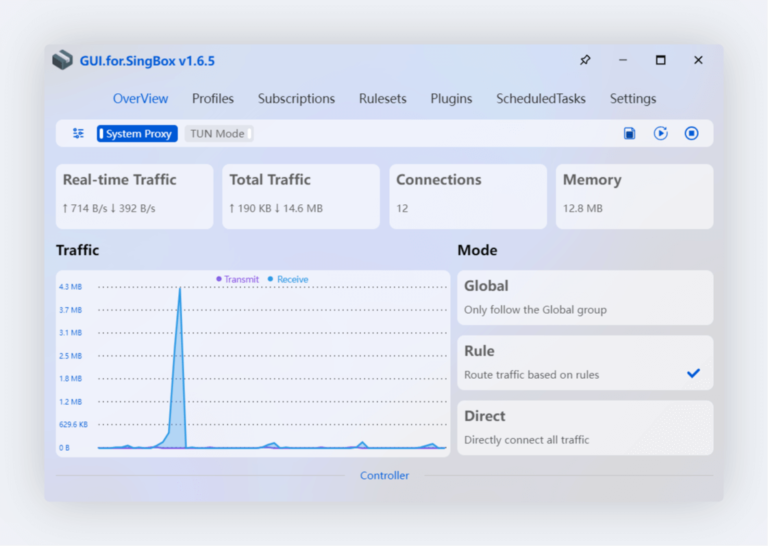The height and width of the screenshot is (546, 768).
Task: Expand the Controller panel
Action: click(384, 475)
